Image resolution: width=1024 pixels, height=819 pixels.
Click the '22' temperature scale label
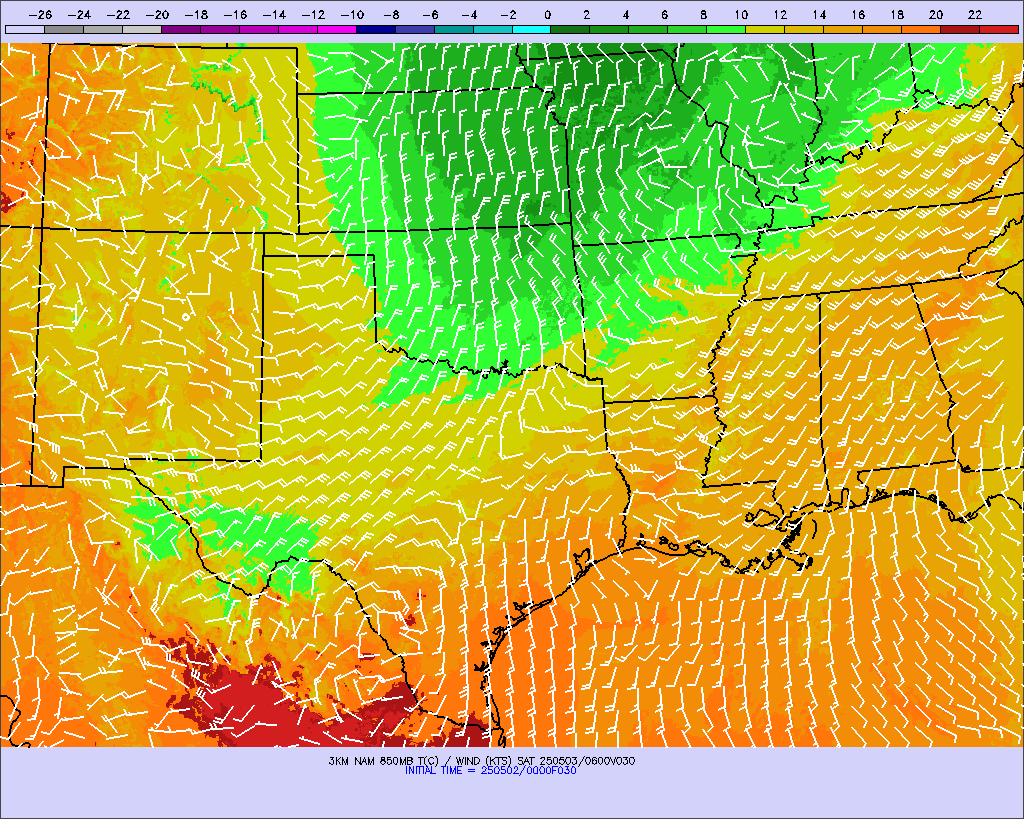975,14
